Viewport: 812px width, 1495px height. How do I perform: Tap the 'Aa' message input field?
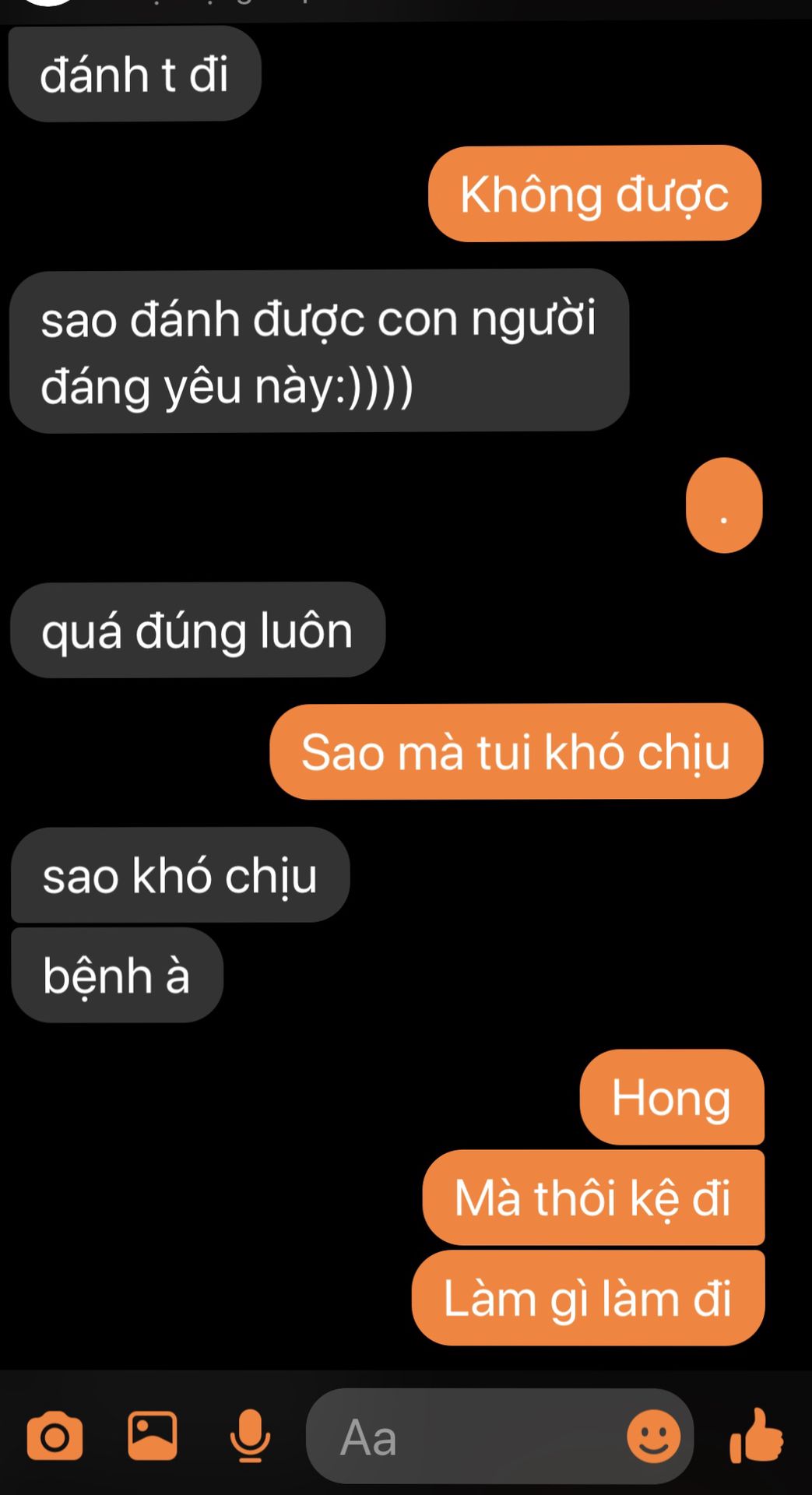499,1437
